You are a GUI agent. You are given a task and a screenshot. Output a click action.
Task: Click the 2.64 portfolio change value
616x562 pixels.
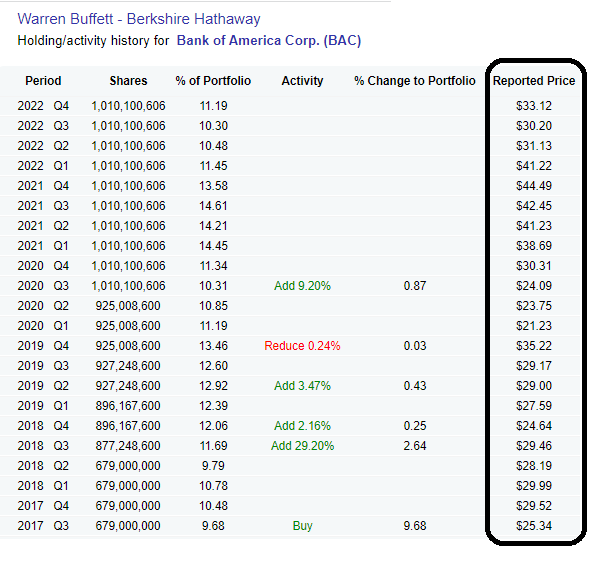414,446
